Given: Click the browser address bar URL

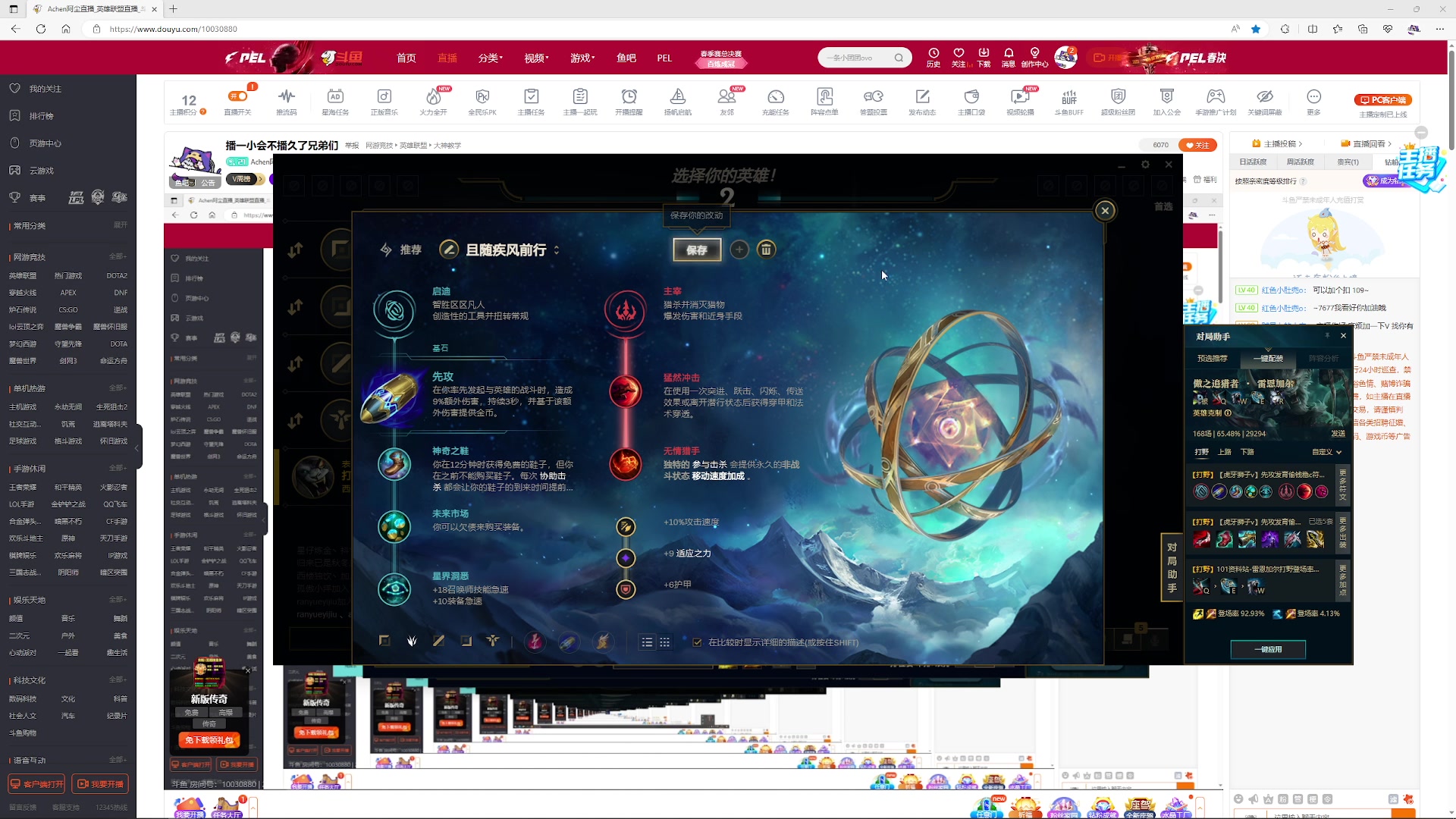Looking at the screenshot, I should point(174,29).
